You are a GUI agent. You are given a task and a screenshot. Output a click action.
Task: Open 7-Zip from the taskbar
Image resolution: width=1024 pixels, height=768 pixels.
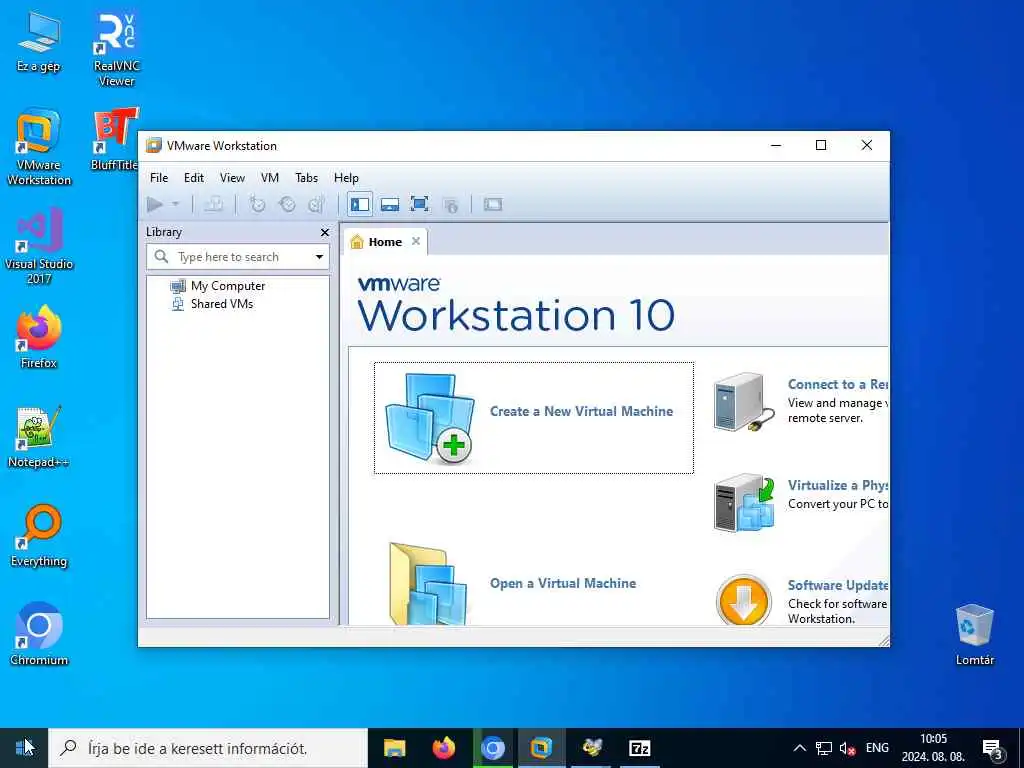[639, 748]
